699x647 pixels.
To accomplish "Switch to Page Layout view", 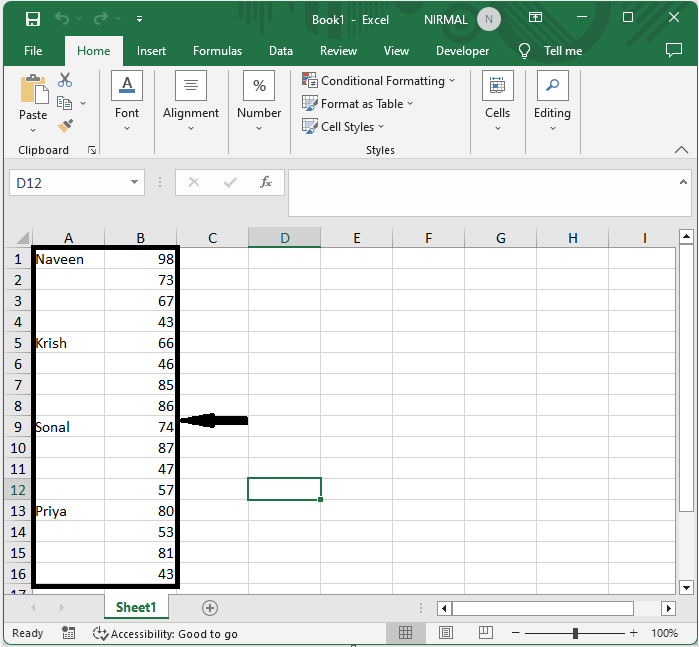I will point(446,632).
